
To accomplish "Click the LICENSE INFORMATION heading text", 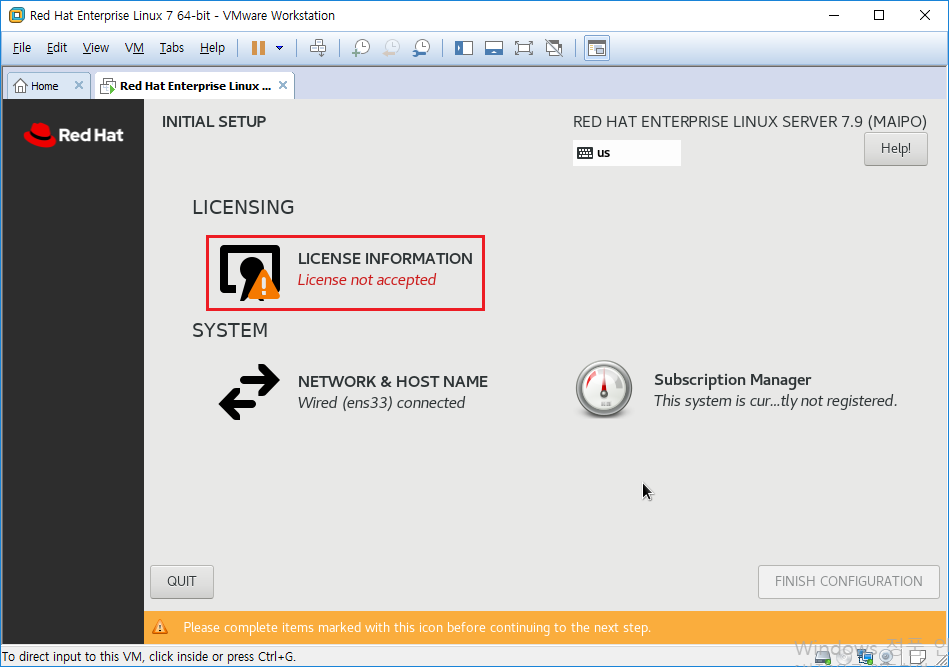I will pos(385,258).
